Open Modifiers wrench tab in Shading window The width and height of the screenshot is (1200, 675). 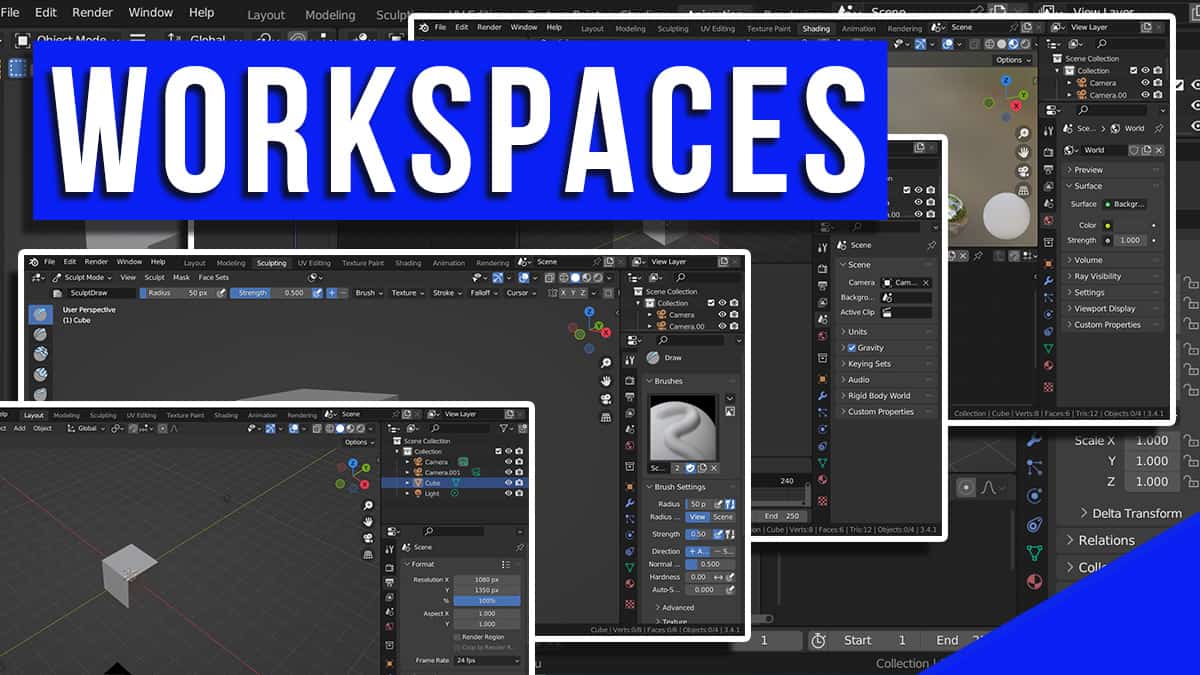1048,281
